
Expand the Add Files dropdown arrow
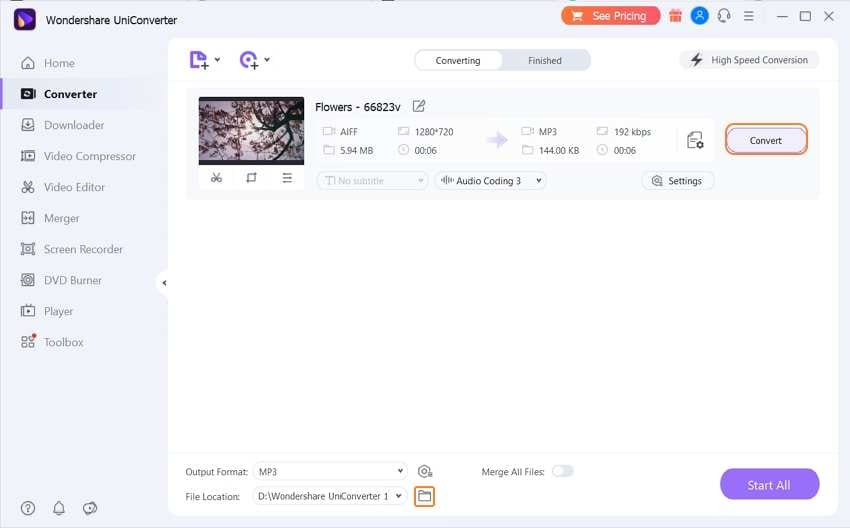tap(217, 60)
